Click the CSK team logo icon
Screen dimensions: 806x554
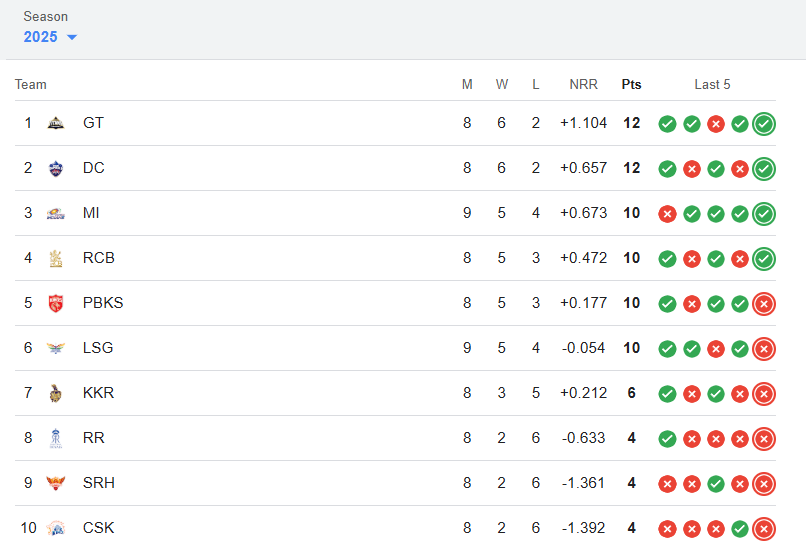pos(56,528)
